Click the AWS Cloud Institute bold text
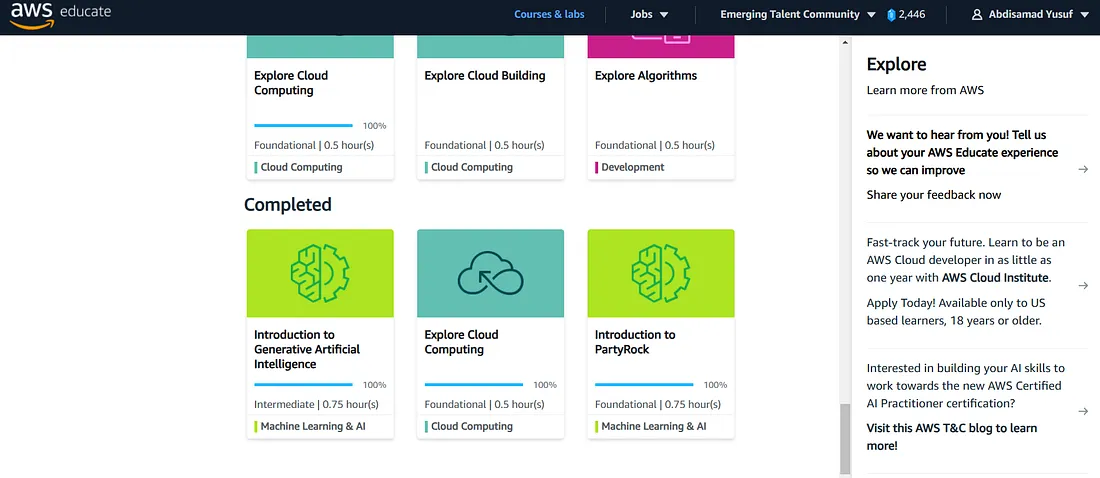The height and width of the screenshot is (478, 1100). tap(996, 277)
